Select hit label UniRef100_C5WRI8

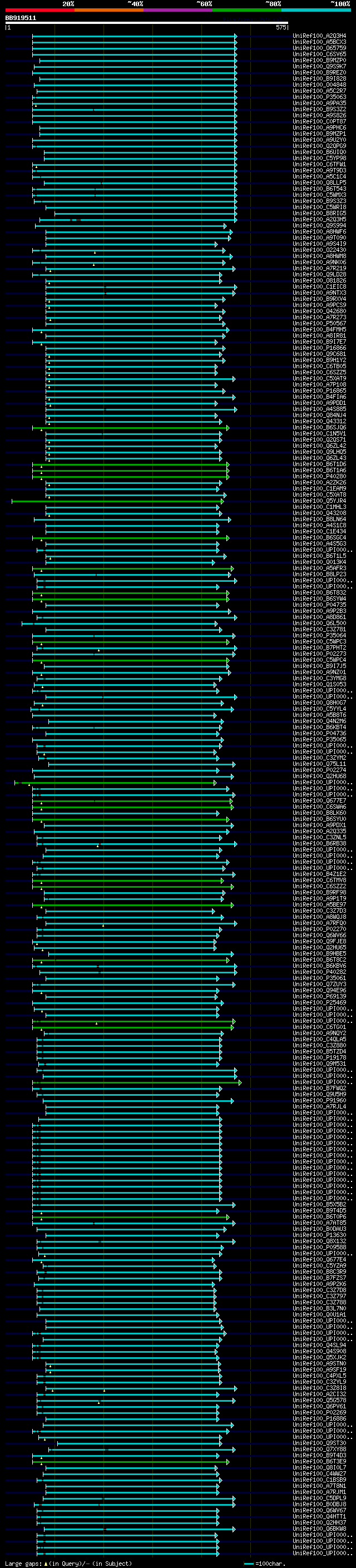point(319,207)
